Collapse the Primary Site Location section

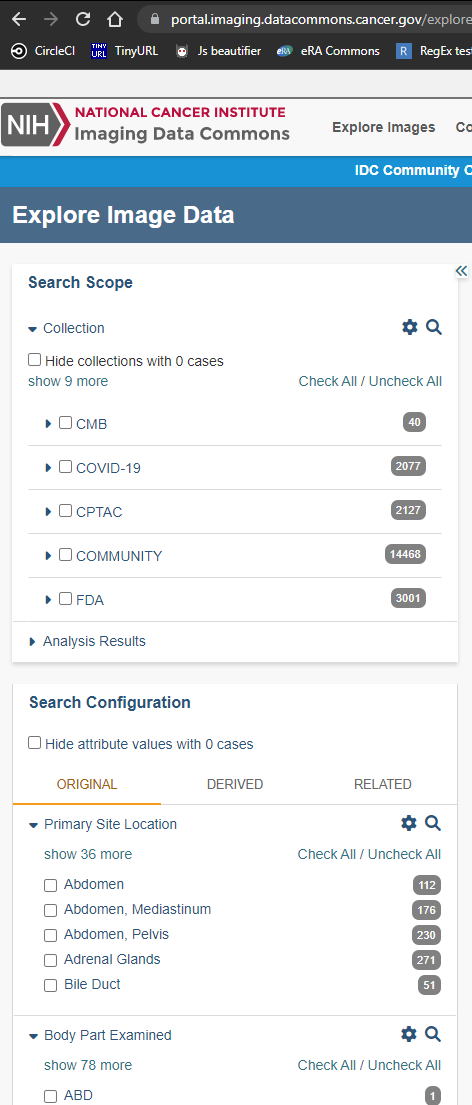(x=33, y=825)
